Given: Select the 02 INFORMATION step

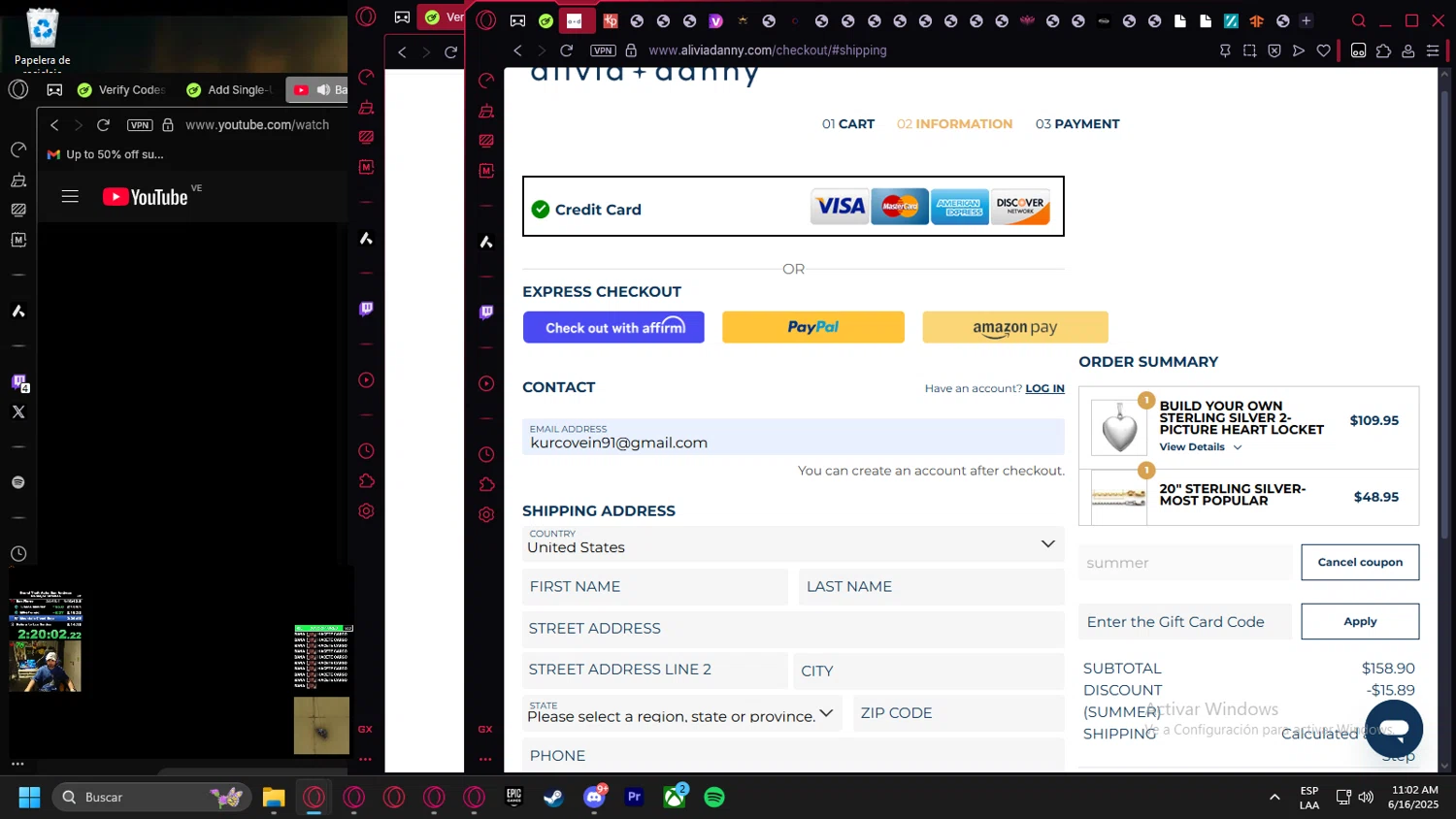Looking at the screenshot, I should pyautogui.click(x=954, y=124).
